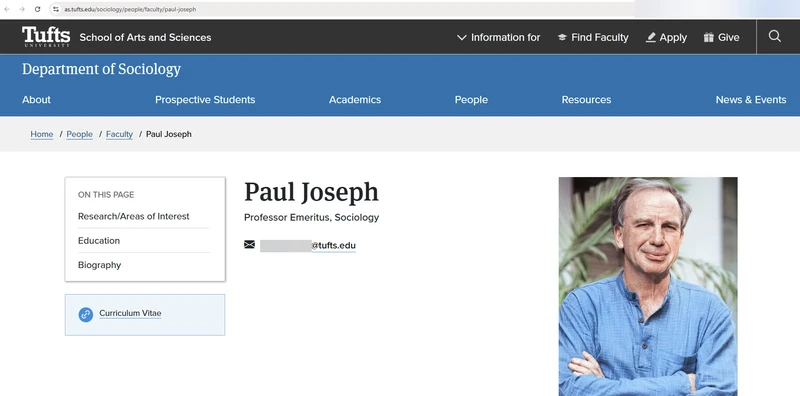
Task: Click the graduation cap Find Faculty icon
Action: pyautogui.click(x=562, y=37)
